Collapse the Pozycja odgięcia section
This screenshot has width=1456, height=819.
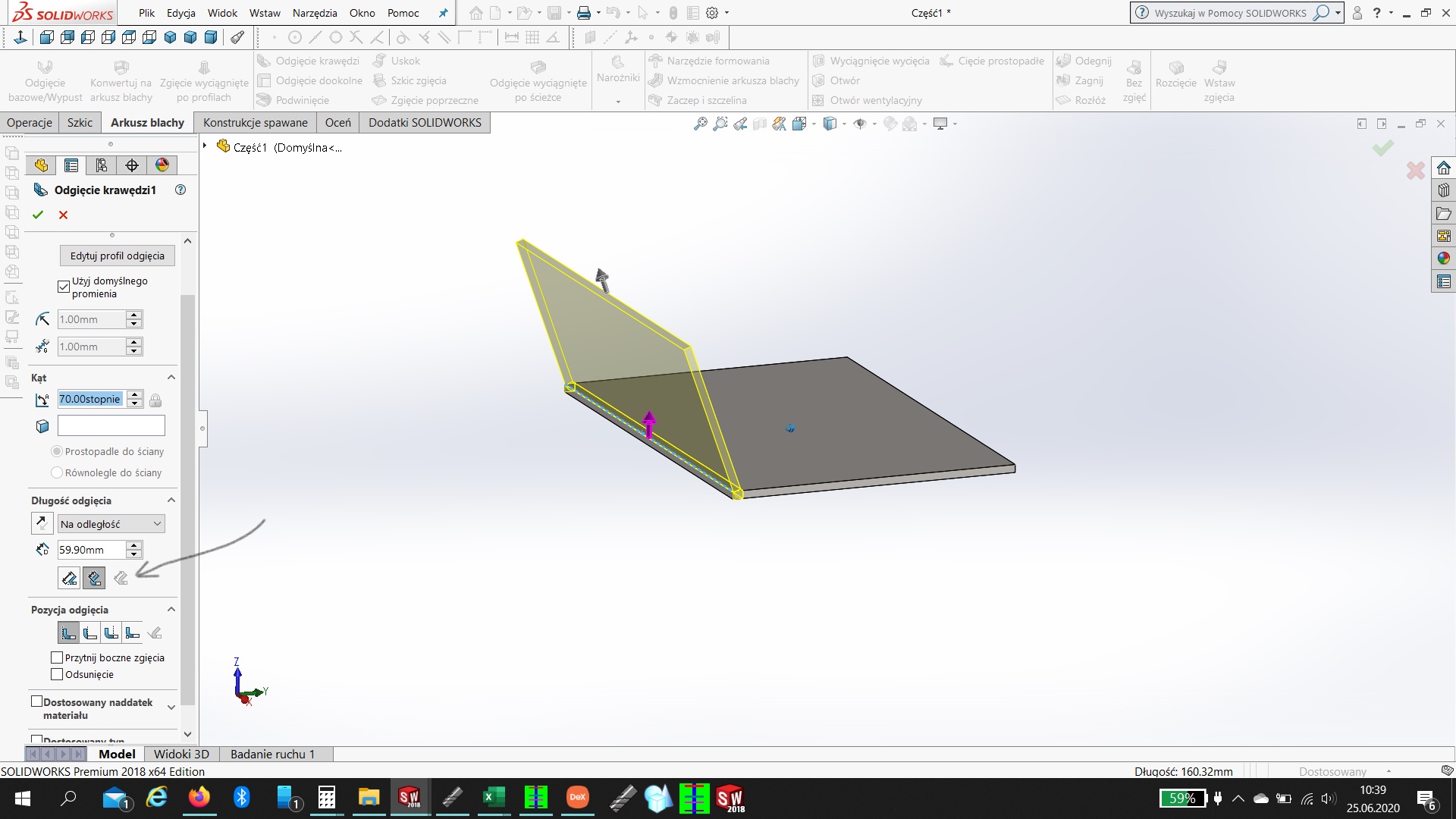coord(171,610)
